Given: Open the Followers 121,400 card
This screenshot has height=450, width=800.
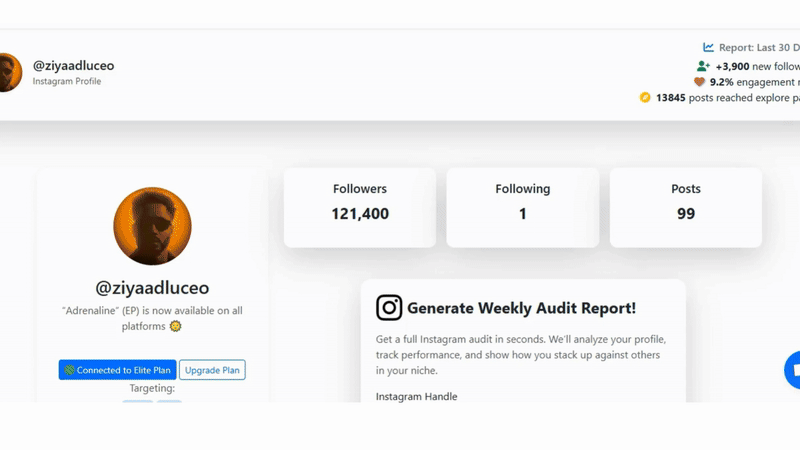Looking at the screenshot, I should click(360, 208).
